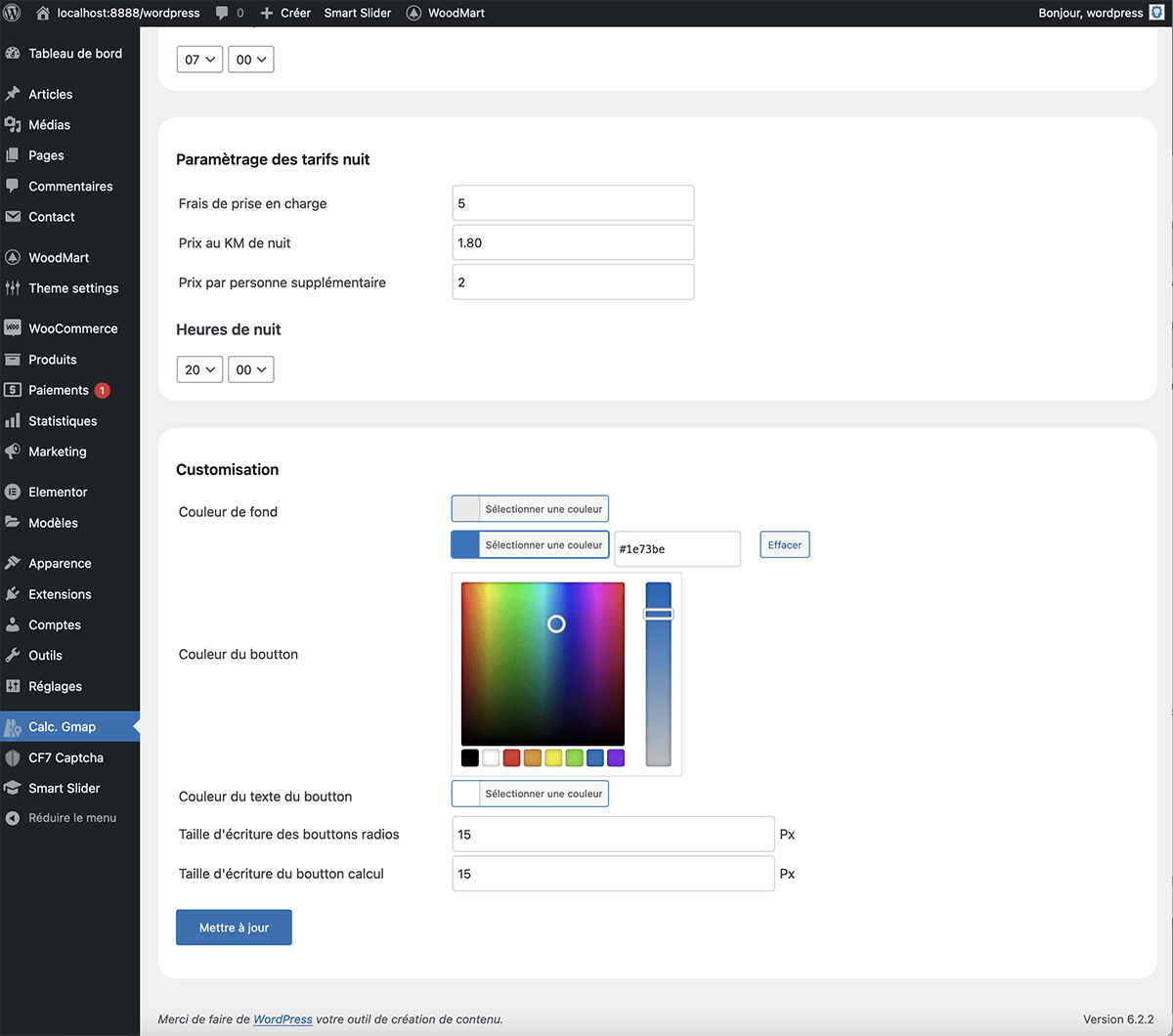Open the 20 hour dropdown under Heures de nuit

tap(199, 369)
